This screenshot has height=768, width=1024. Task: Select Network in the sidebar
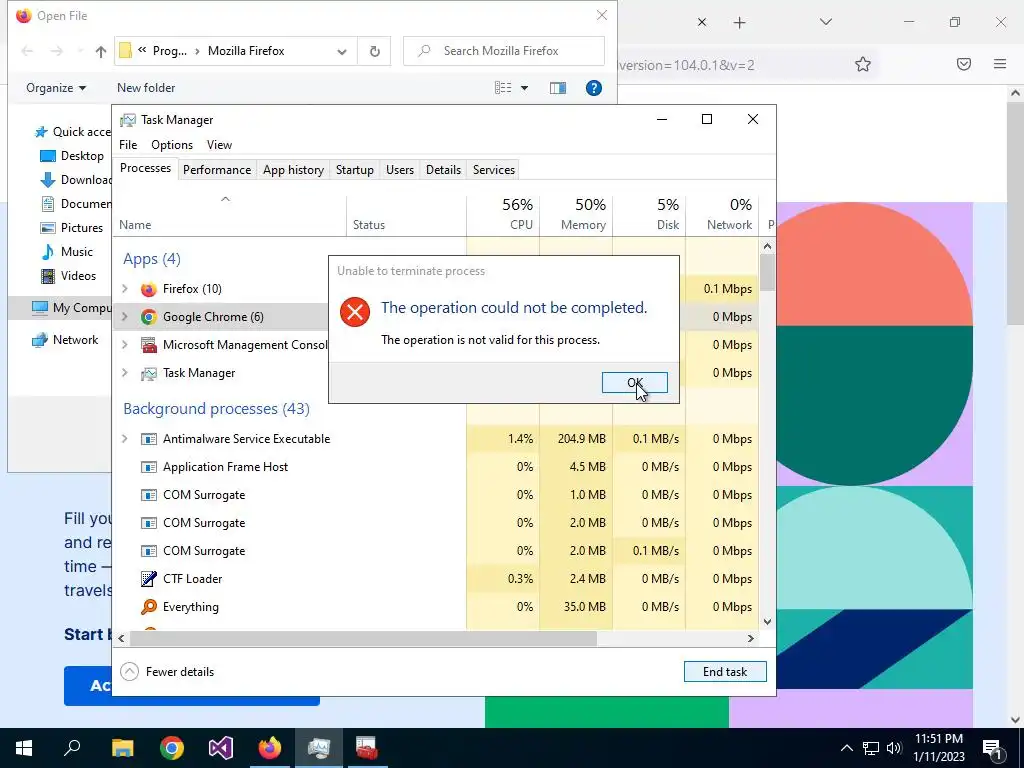point(65,340)
